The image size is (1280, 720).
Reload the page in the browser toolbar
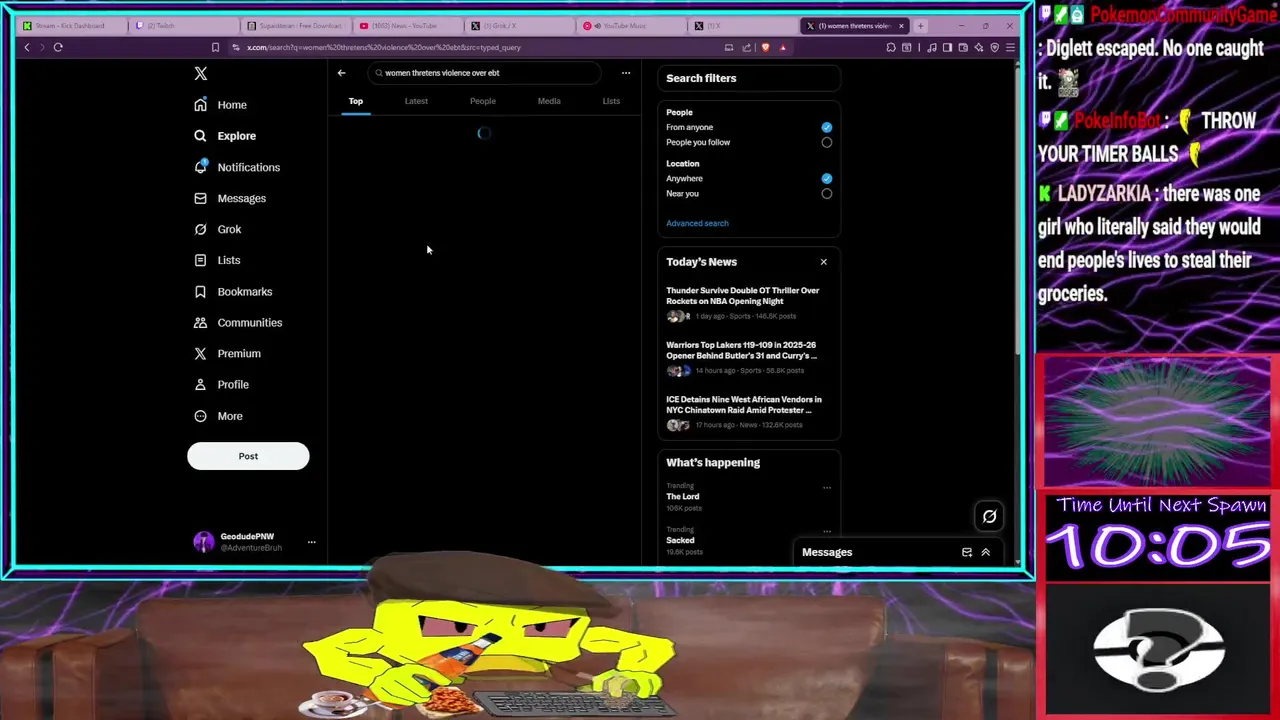coord(58,47)
